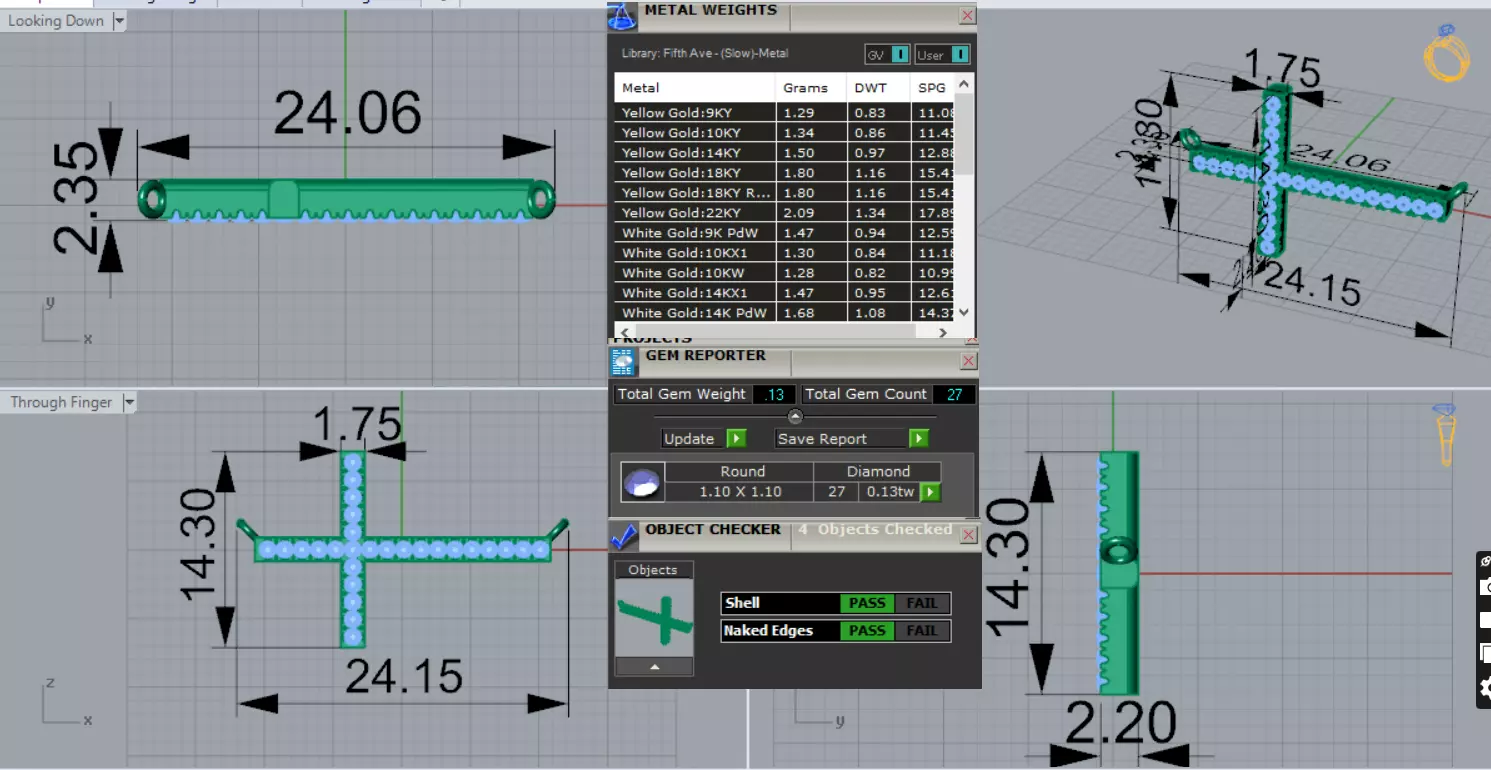The height and width of the screenshot is (770, 1491).
Task: Select Shell PASS indicator
Action: click(867, 603)
